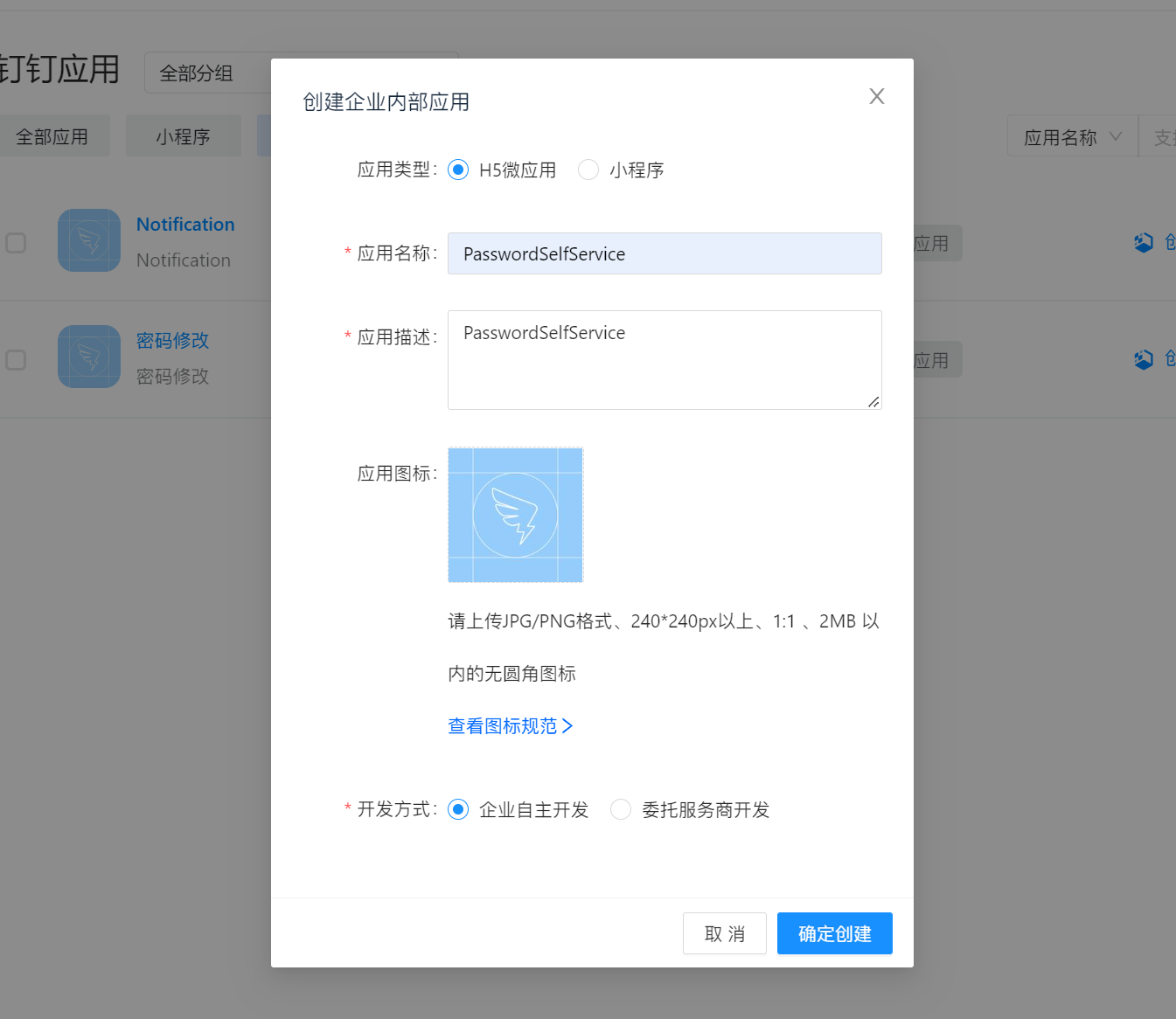
Task: Click the Notification app icon
Action: [x=89, y=240]
